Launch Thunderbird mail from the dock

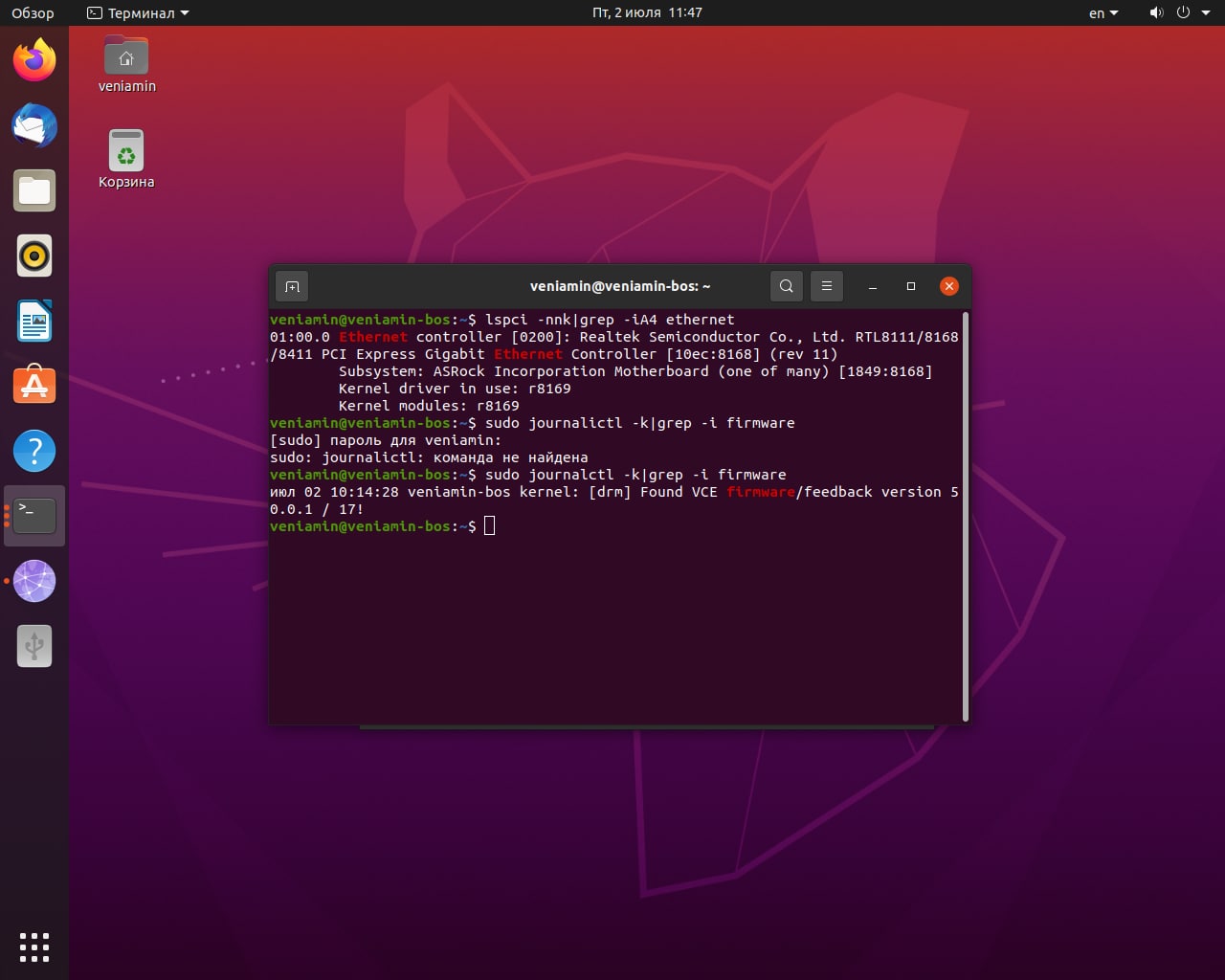[x=34, y=125]
